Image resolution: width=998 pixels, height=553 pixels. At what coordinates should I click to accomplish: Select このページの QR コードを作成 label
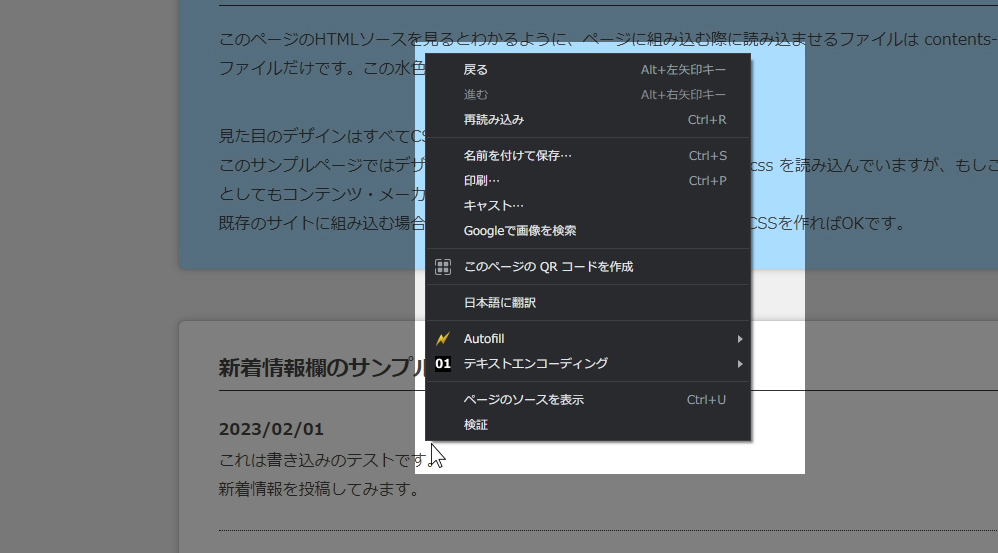548,267
